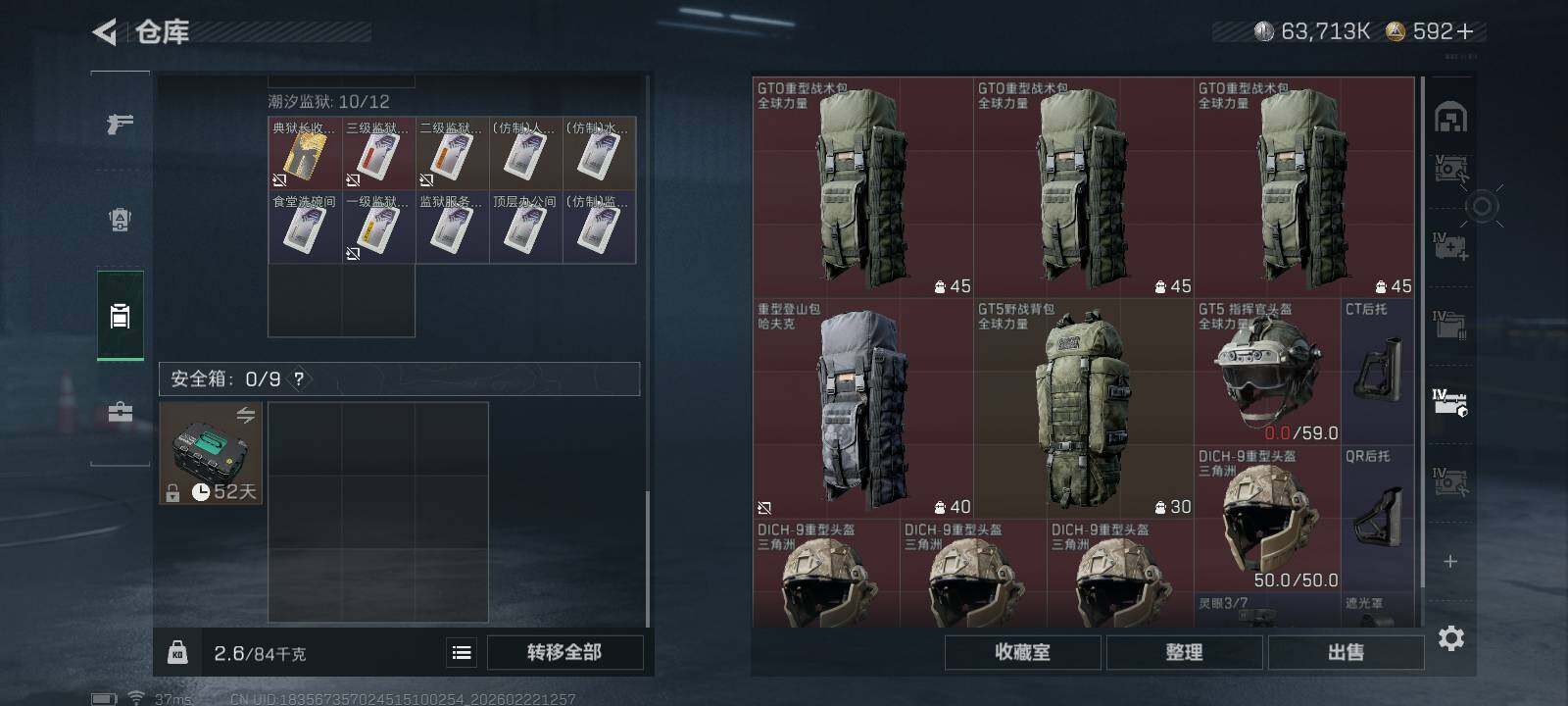Click the question mark next to 安全箱
The height and width of the screenshot is (706, 1568).
click(x=299, y=378)
